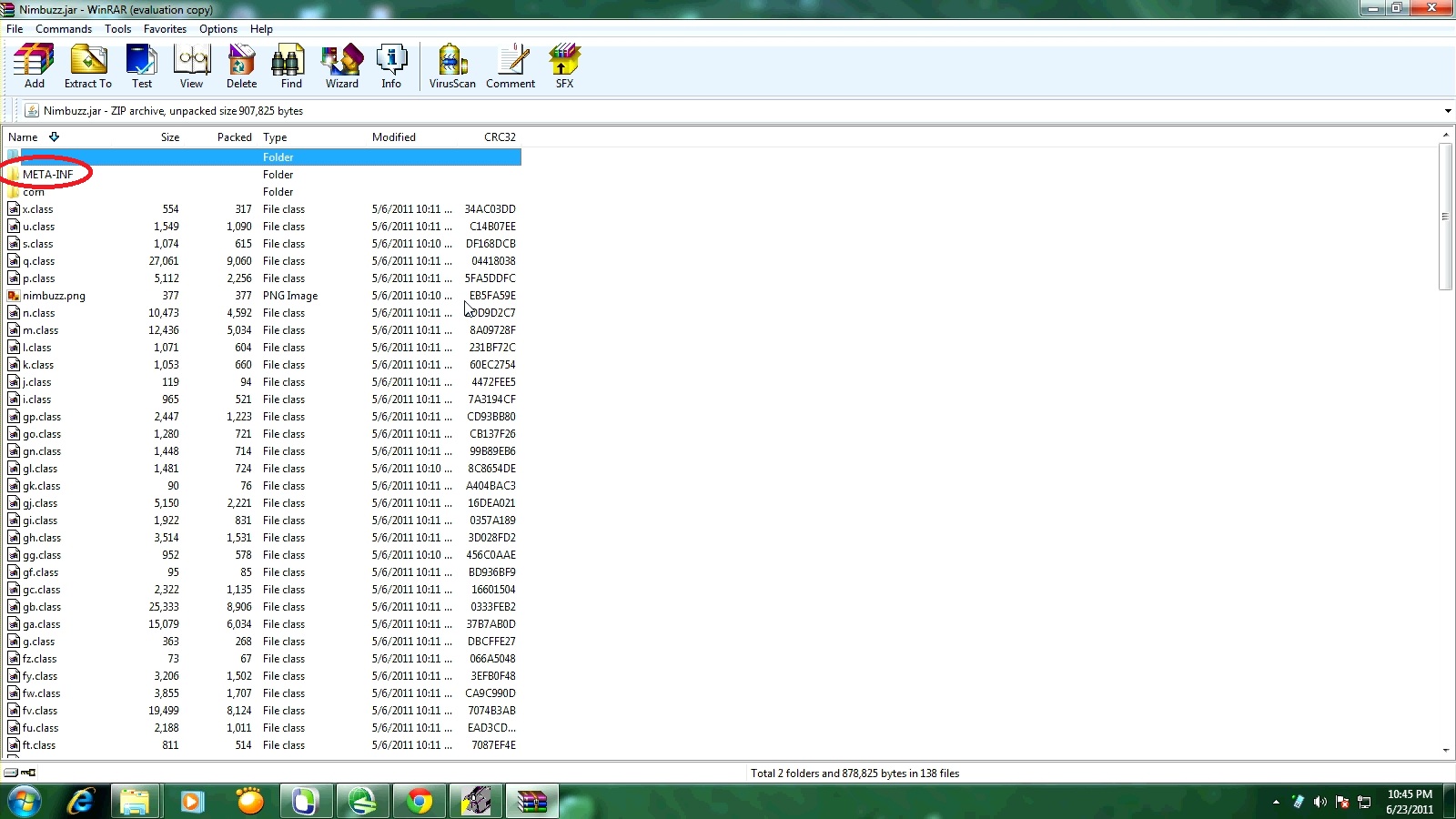Image resolution: width=1456 pixels, height=819 pixels.
Task: Select the gb.class file
Action: pos(42,607)
